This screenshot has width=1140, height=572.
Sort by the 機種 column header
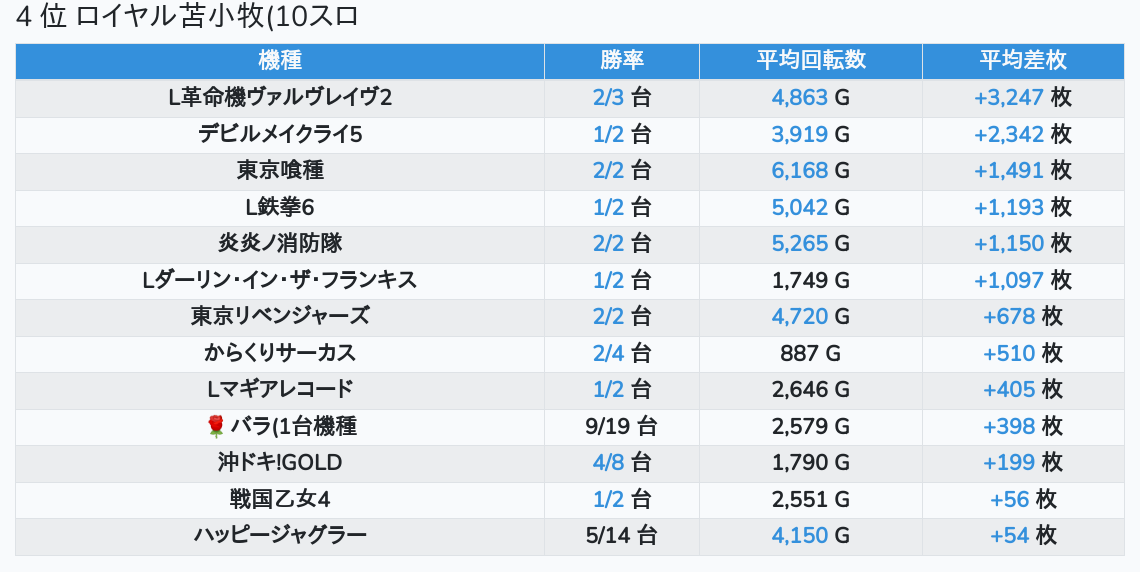point(280,60)
